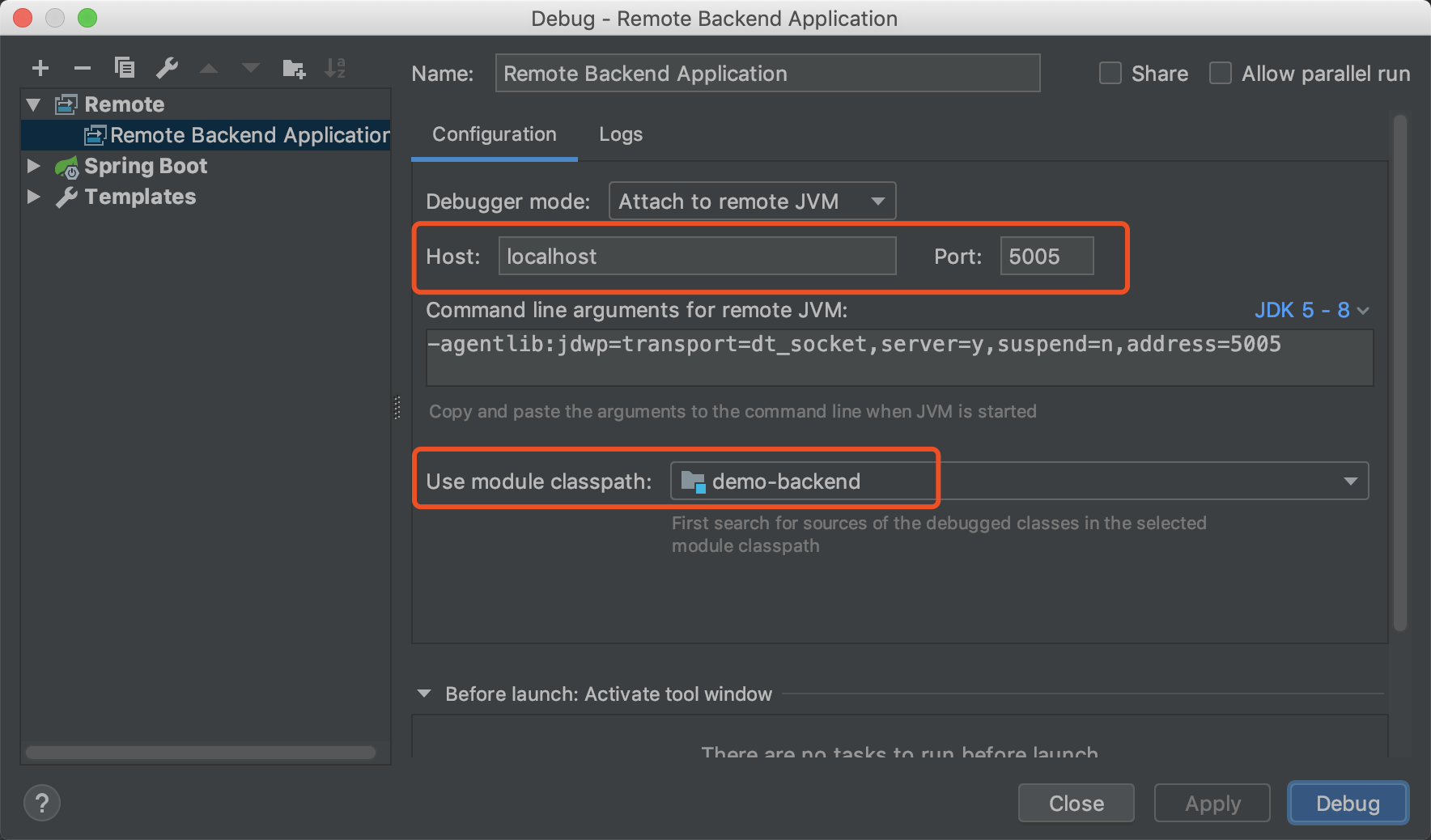
Task: Open help with the question mark icon
Action: point(42,803)
